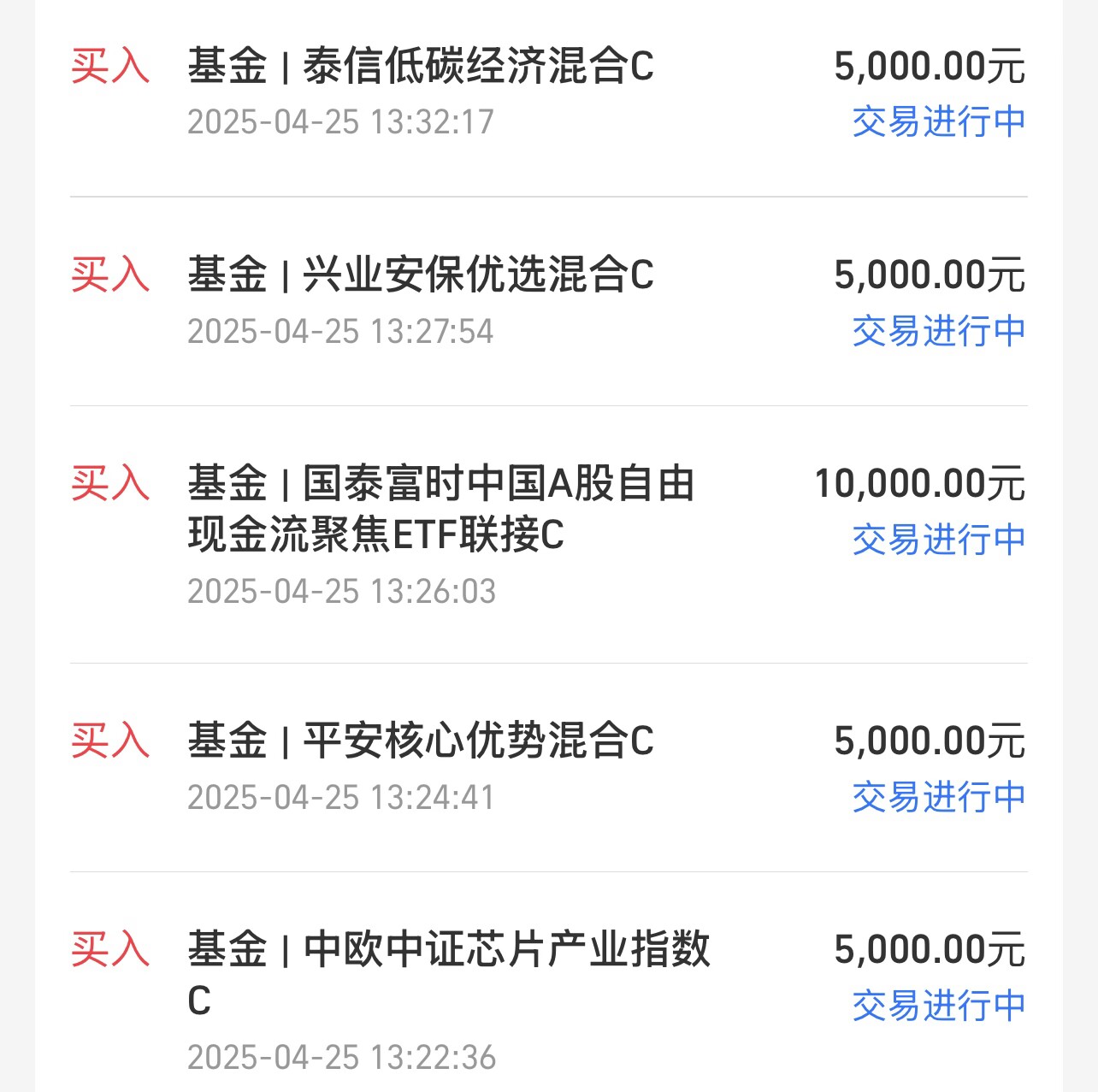
Task: Tap 交易进行中 status for 泰信低碳经济混合C
Action: click(x=939, y=121)
